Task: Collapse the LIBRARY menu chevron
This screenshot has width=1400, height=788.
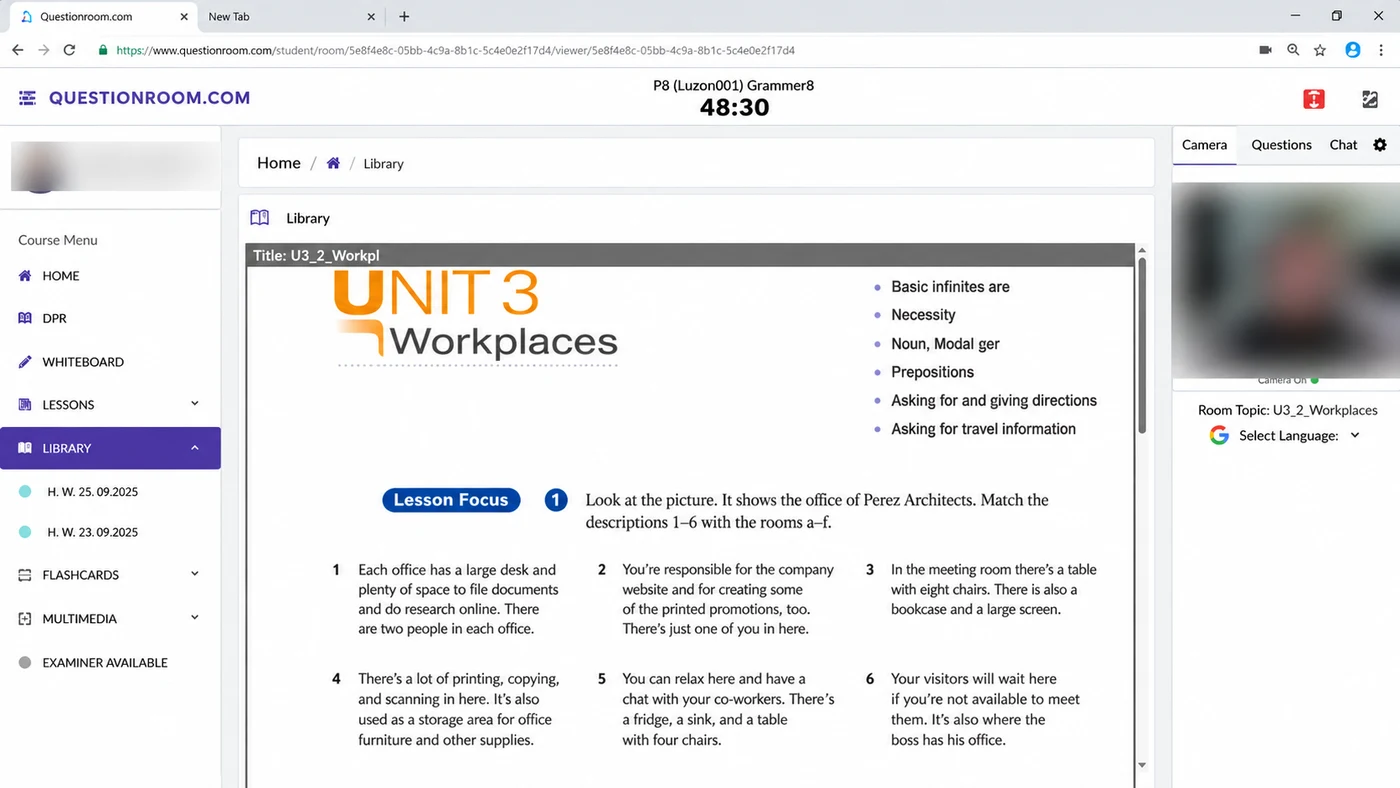Action: point(195,448)
